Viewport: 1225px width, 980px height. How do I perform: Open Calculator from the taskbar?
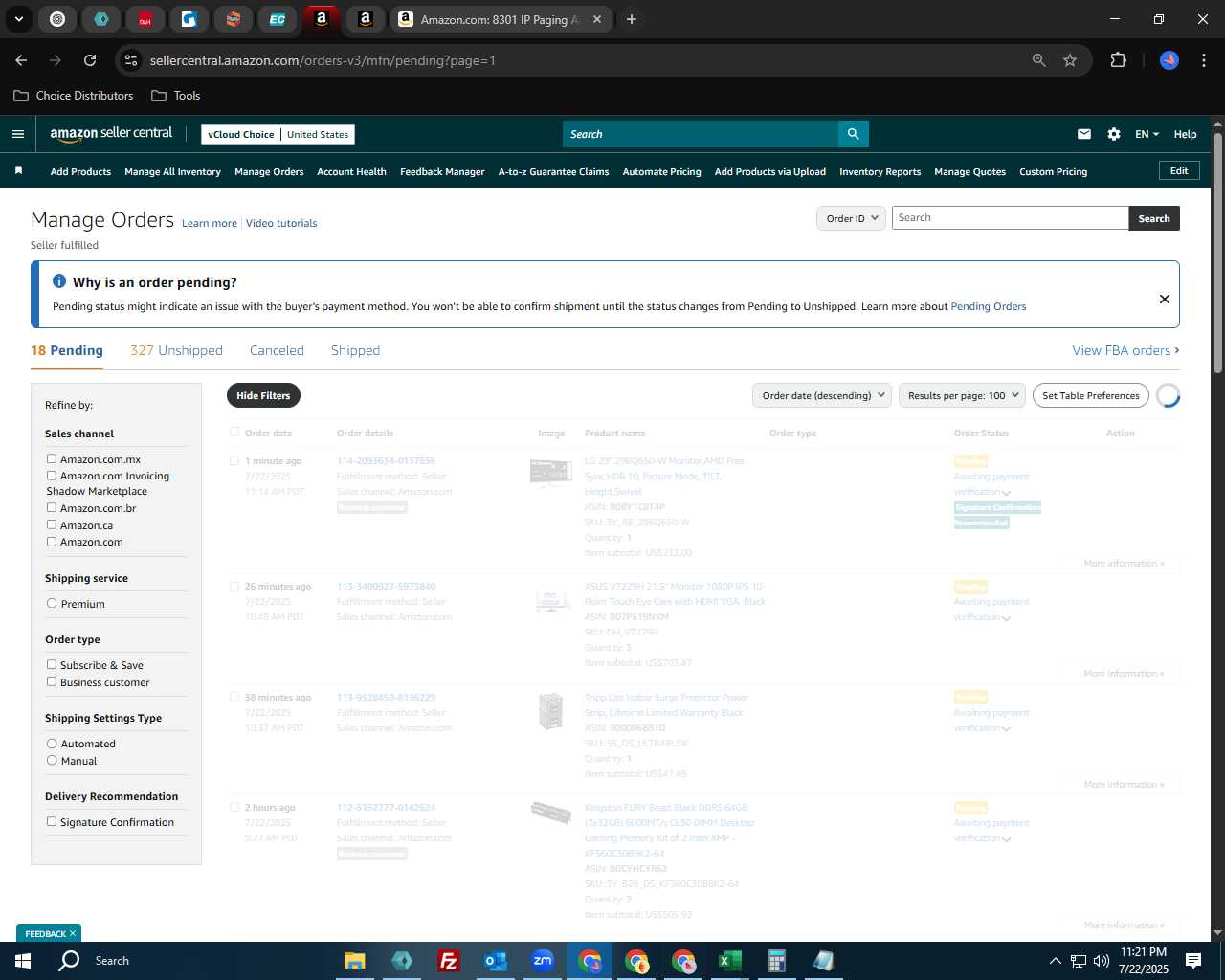click(776, 960)
